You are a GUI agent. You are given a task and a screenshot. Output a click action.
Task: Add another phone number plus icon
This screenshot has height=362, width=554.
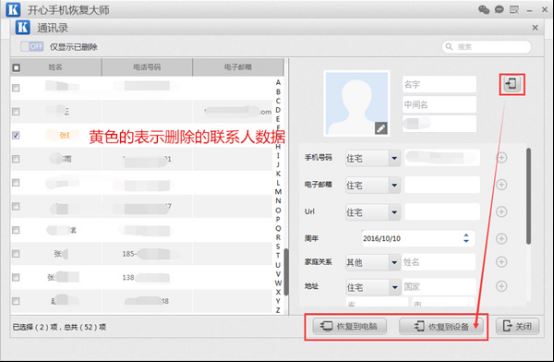(x=502, y=158)
